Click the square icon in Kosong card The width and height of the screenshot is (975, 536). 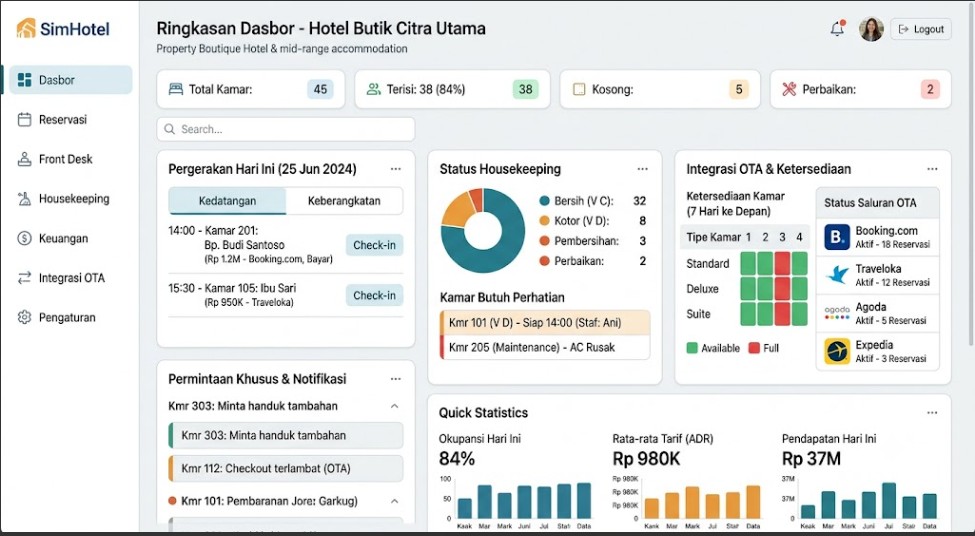(x=579, y=90)
